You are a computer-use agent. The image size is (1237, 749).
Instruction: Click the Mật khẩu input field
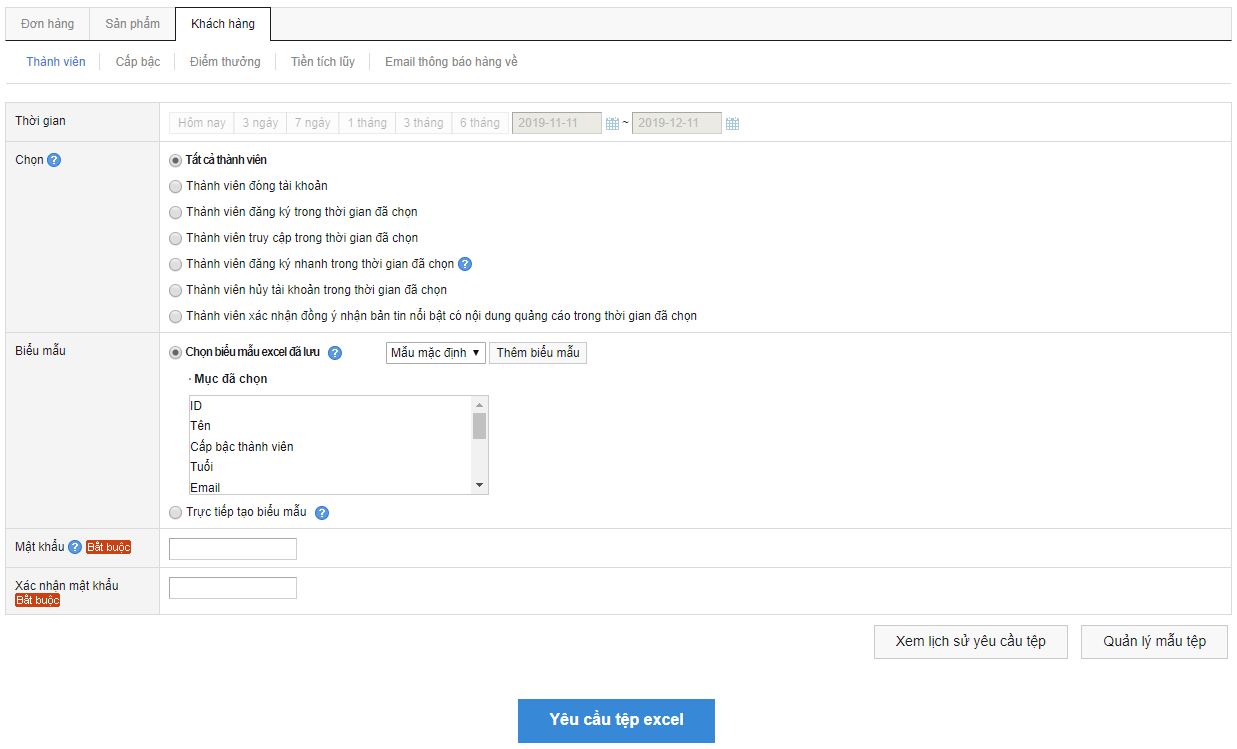click(233, 549)
